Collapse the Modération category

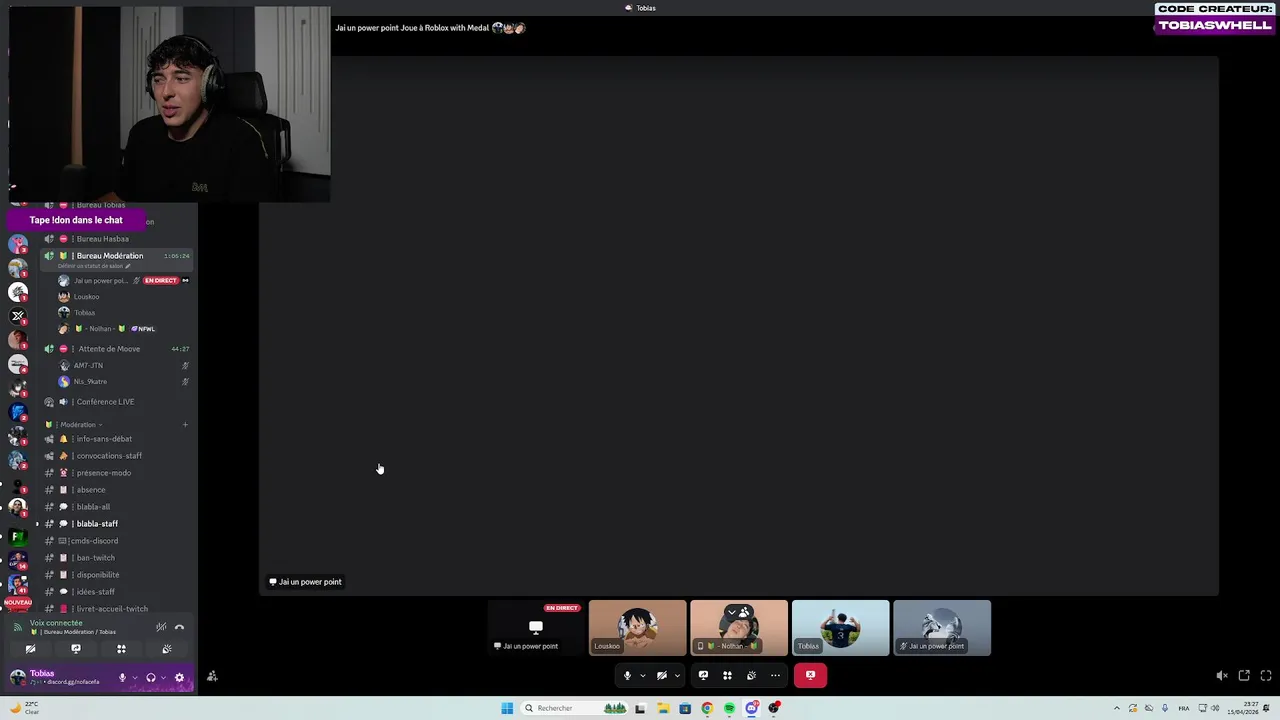pos(78,425)
